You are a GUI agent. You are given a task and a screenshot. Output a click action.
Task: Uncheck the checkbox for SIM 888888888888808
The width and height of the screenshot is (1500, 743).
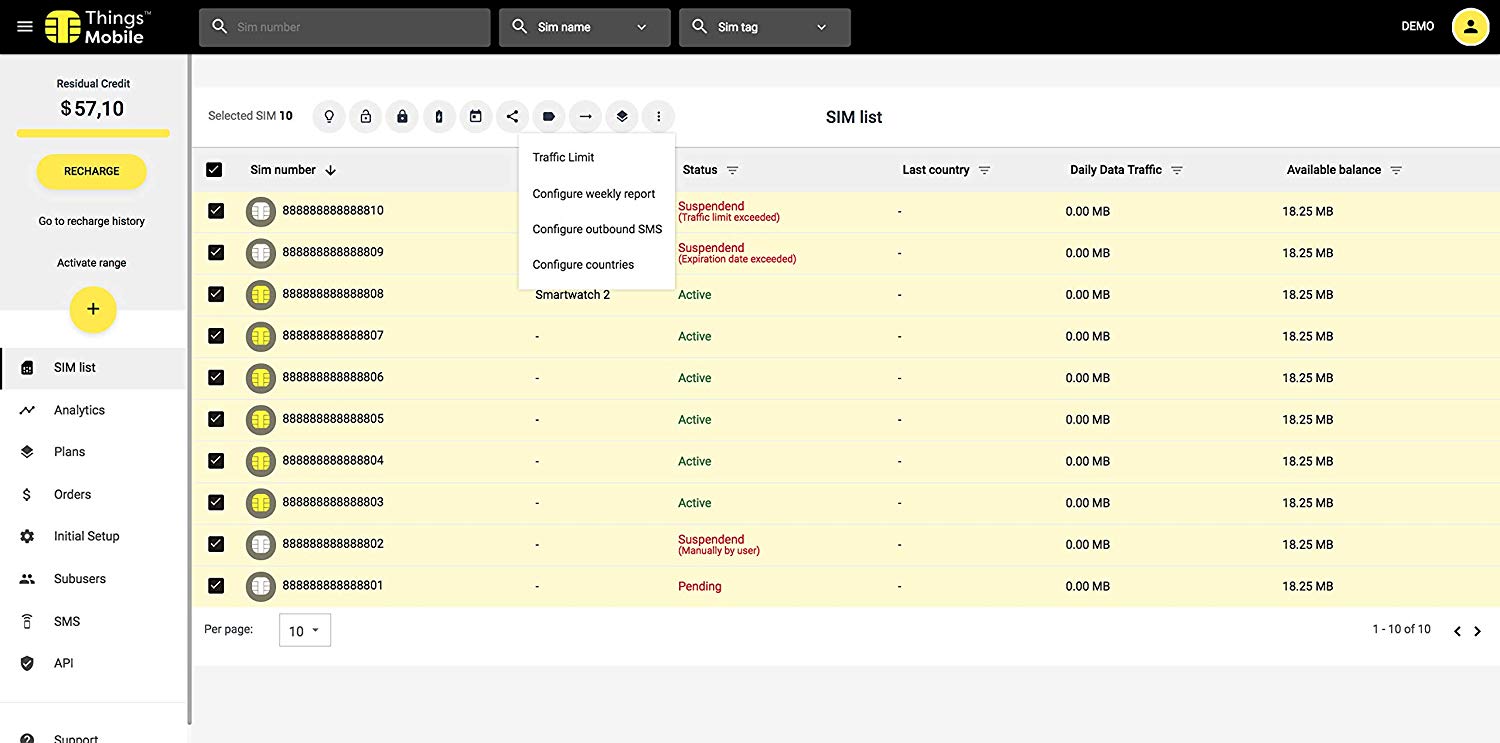[216, 294]
